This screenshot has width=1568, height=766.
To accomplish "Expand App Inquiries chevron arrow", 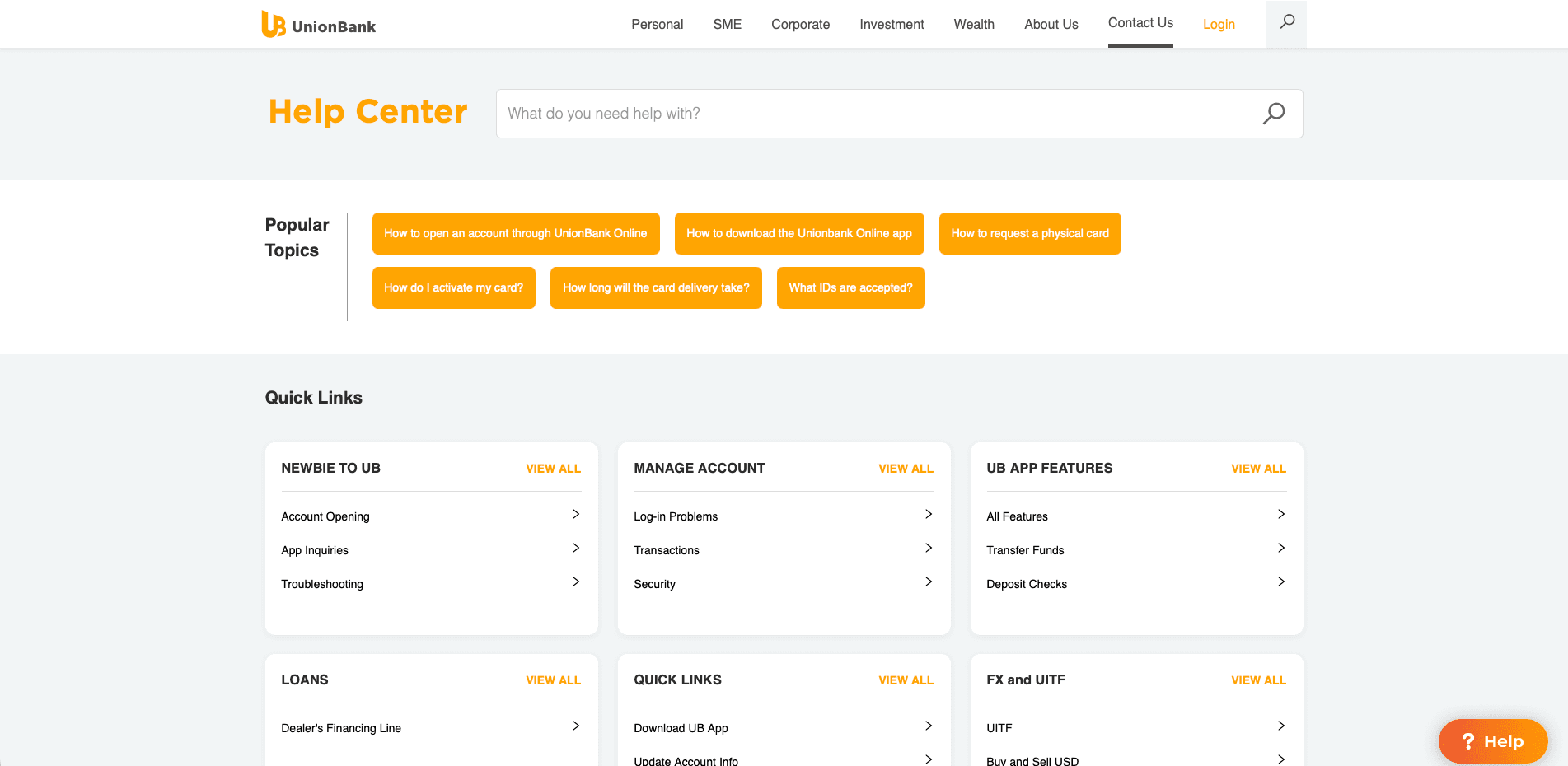I will (x=576, y=548).
